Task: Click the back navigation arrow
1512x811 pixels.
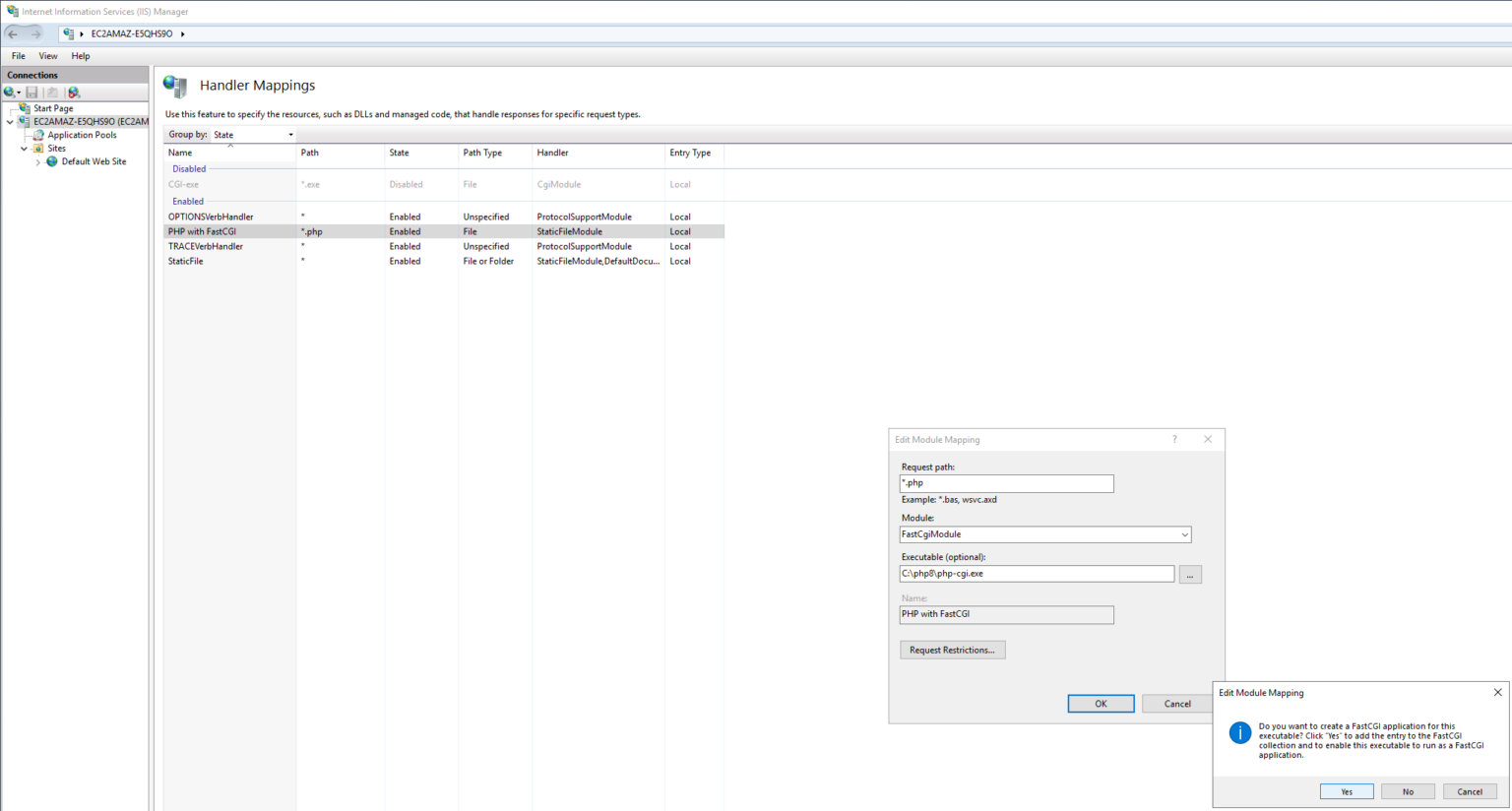Action: (x=13, y=32)
